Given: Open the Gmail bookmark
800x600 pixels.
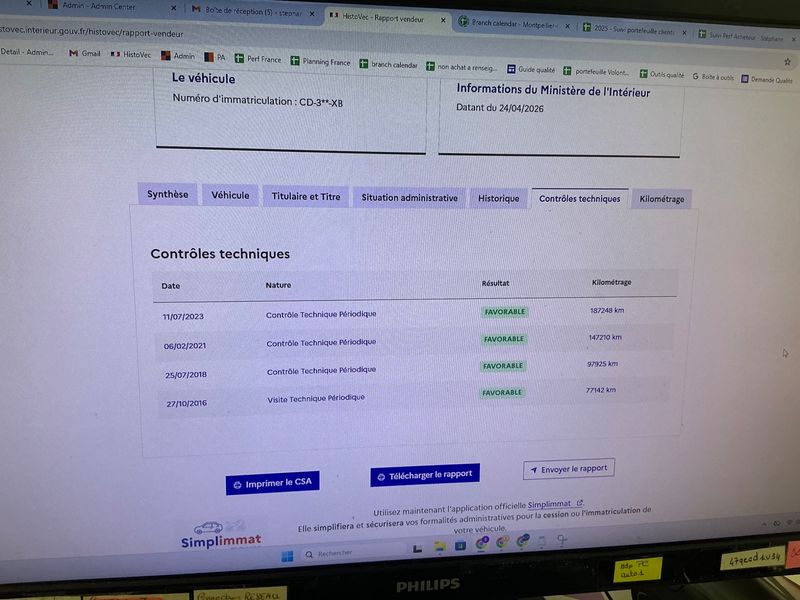Looking at the screenshot, I should (85, 53).
